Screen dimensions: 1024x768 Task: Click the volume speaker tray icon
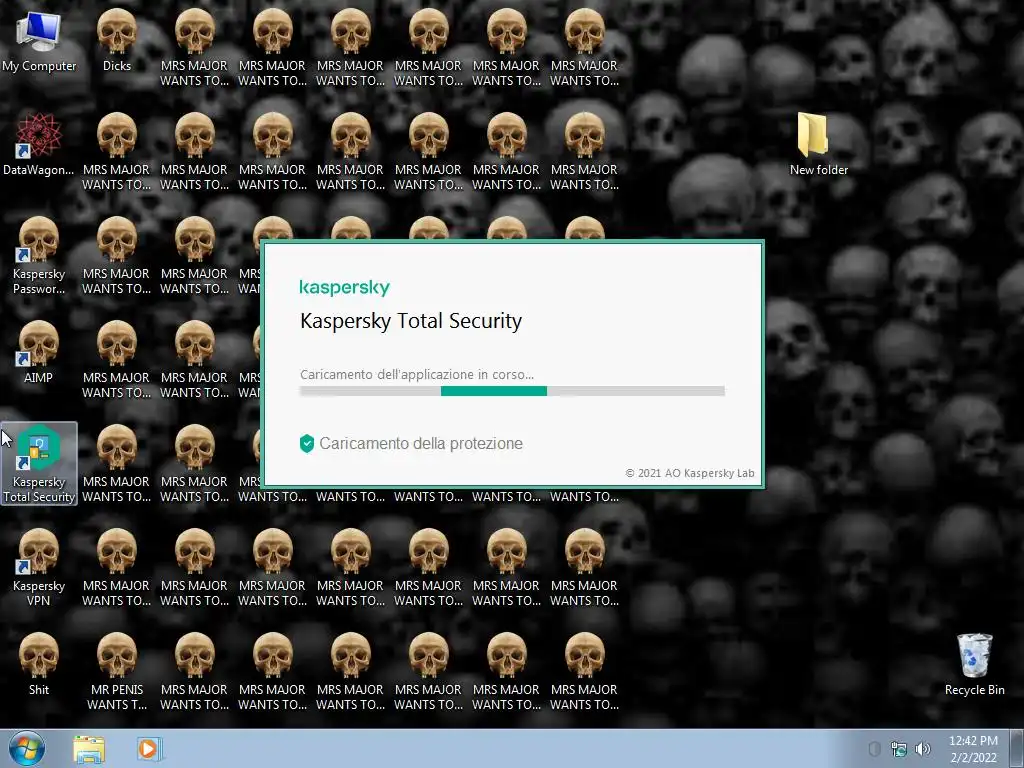point(922,749)
